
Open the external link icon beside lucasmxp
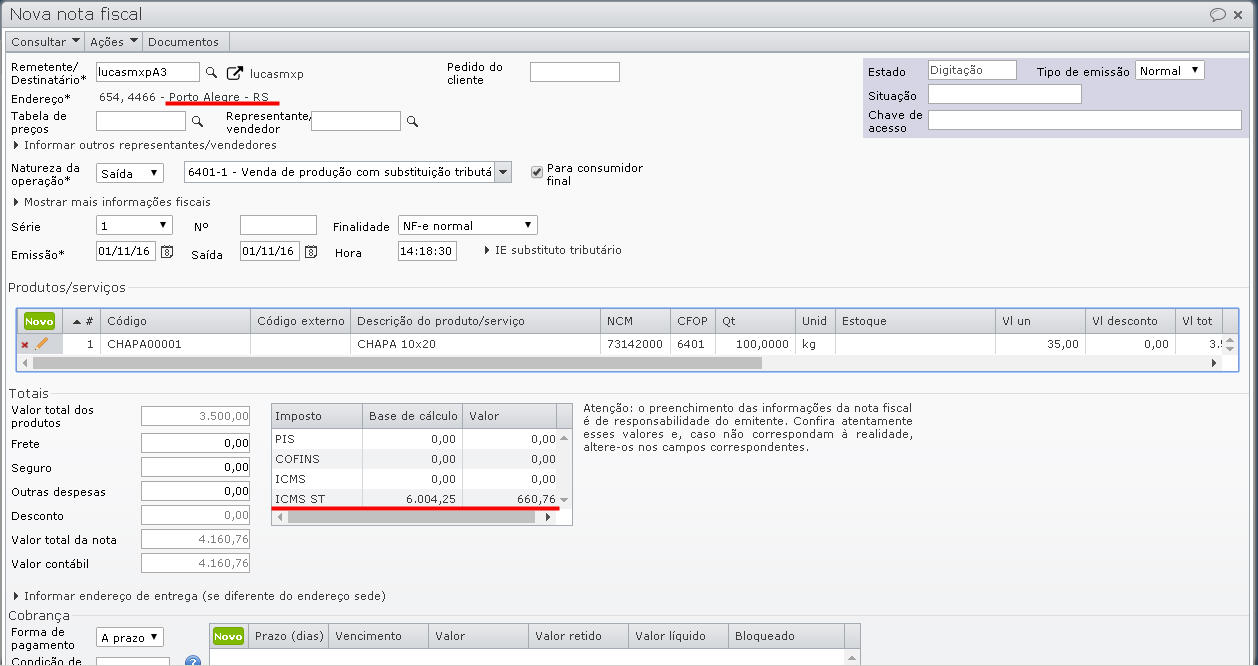click(x=235, y=73)
